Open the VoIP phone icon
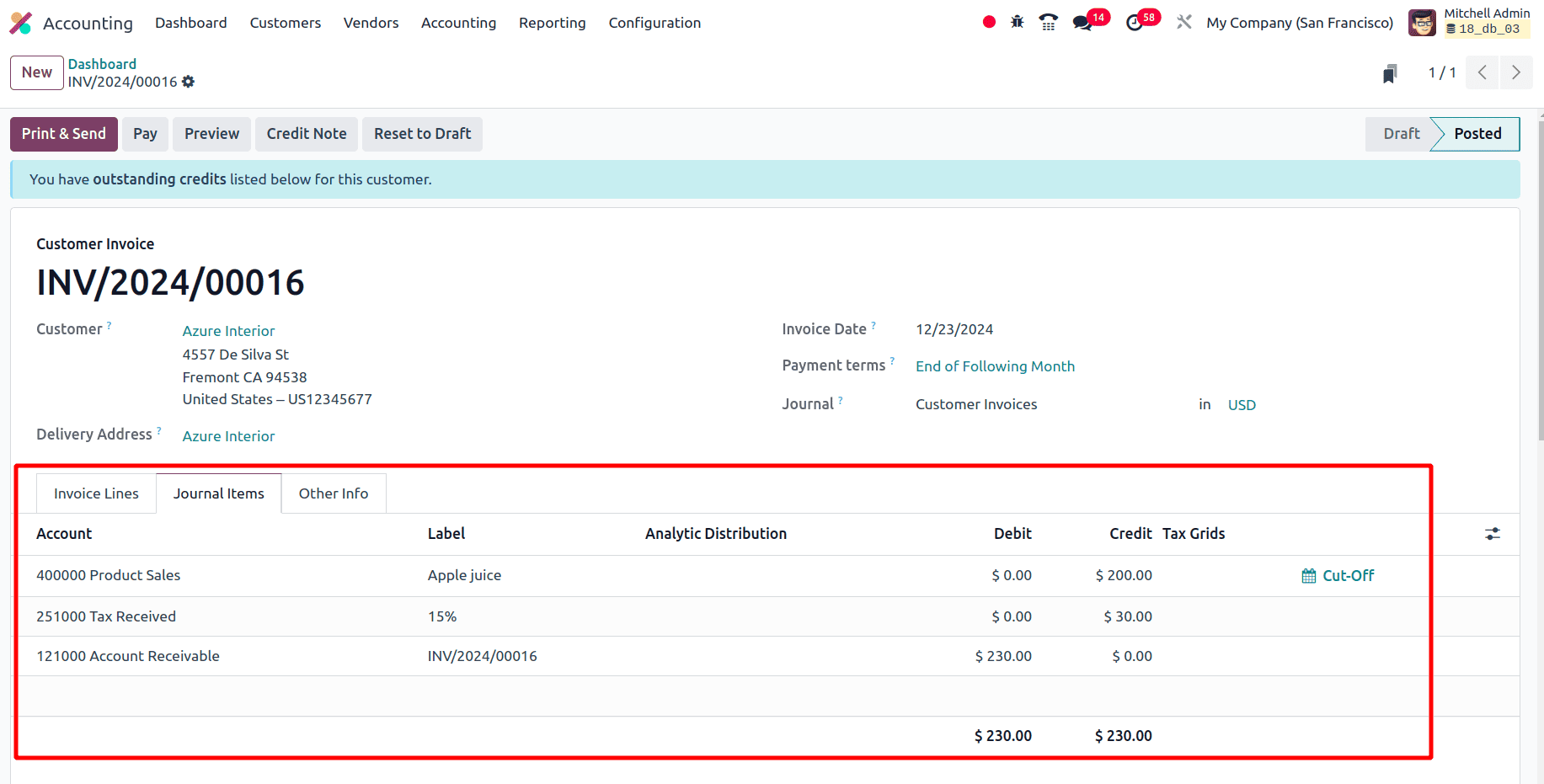The height and width of the screenshot is (784, 1544). 1048,22
